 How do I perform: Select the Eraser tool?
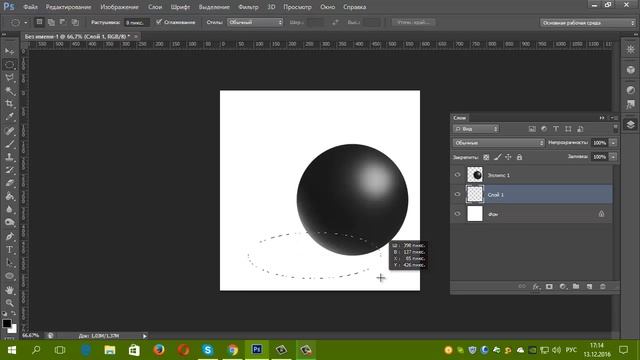(x=9, y=183)
